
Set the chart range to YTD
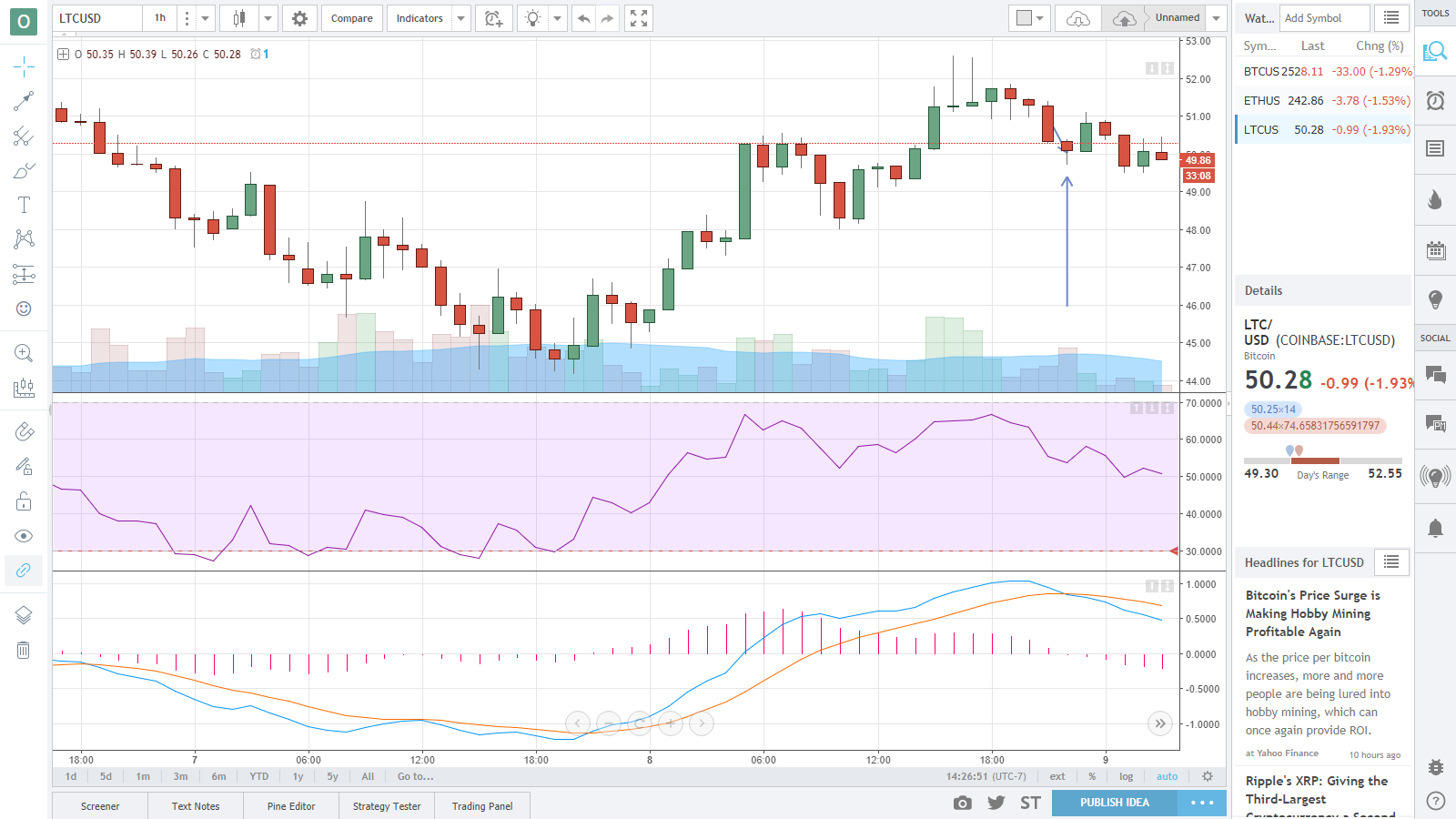click(x=259, y=777)
